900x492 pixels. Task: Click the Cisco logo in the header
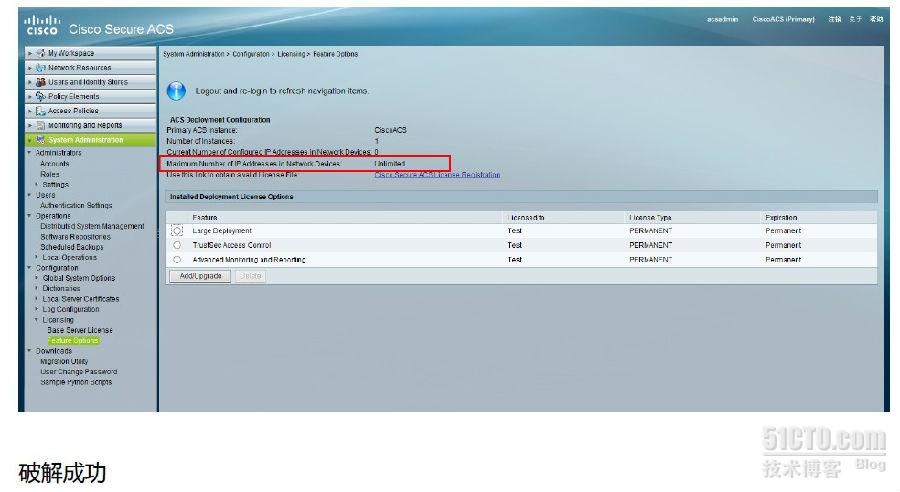coord(41,26)
